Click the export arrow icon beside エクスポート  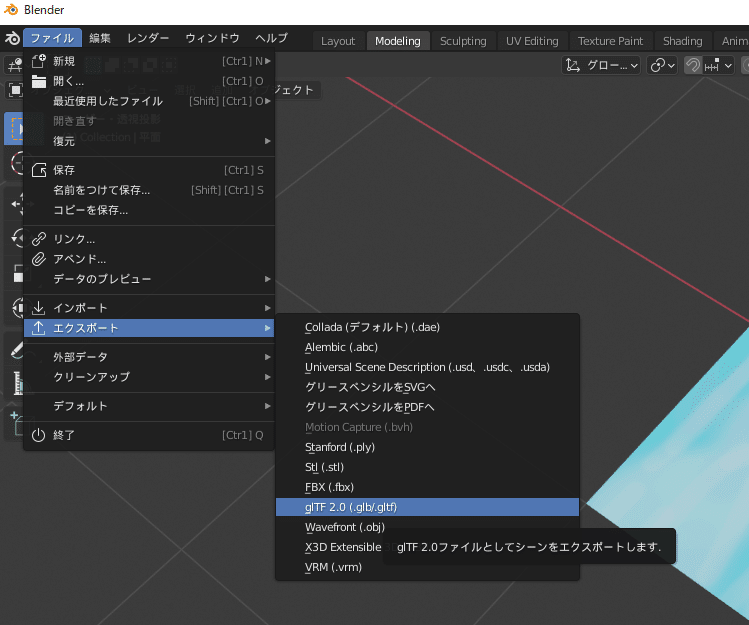39,328
